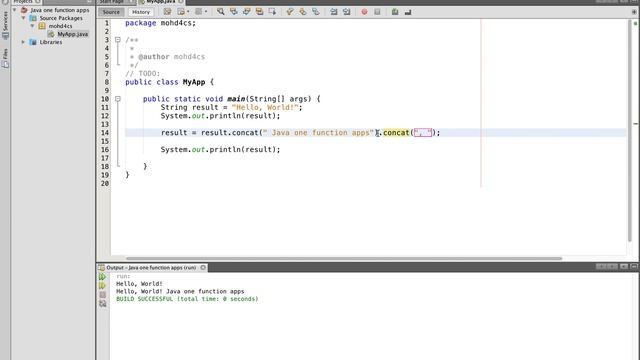
Task: Click the Back navigation icon in editor toolbar
Action: (180, 12)
